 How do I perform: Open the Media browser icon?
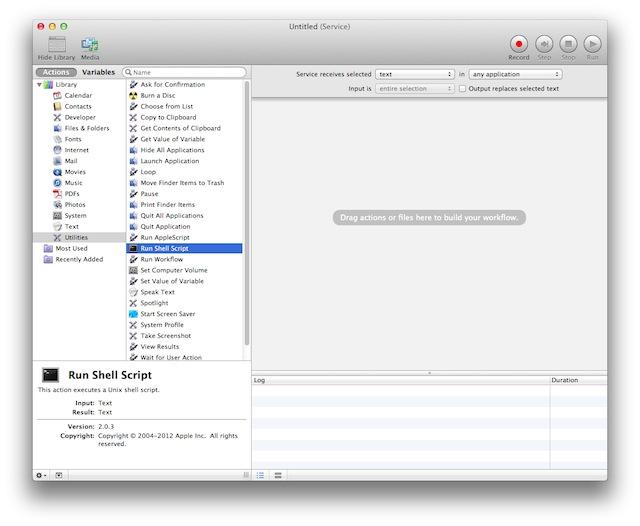tap(90, 44)
